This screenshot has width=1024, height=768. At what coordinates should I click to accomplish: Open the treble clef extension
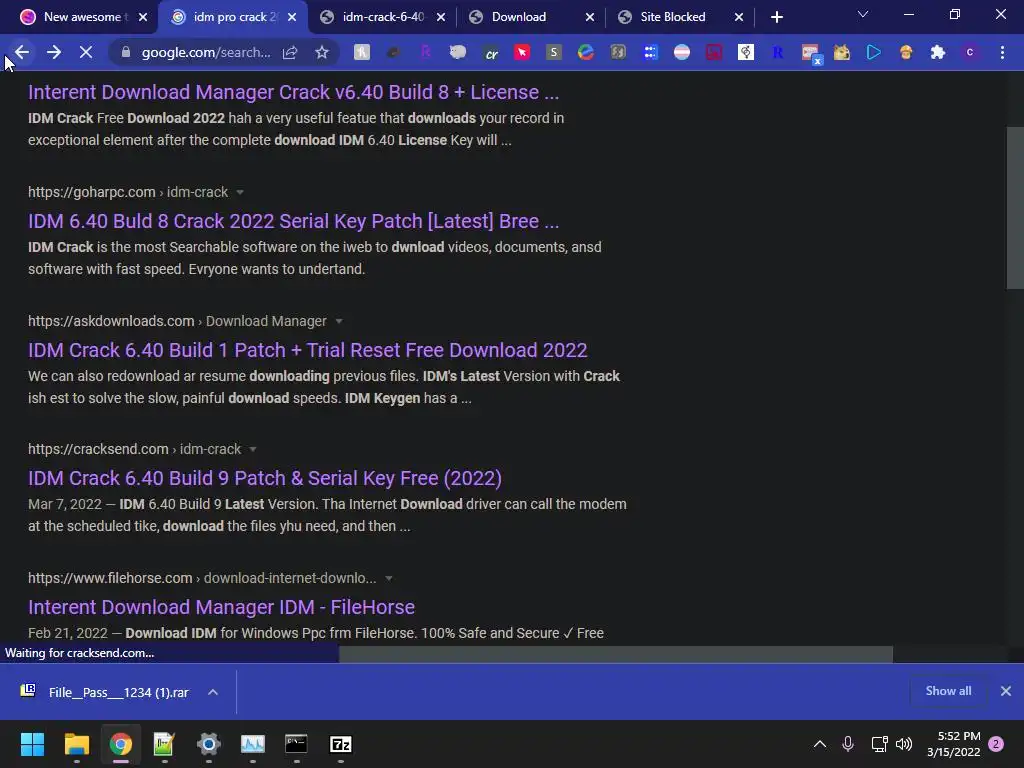click(x=746, y=52)
